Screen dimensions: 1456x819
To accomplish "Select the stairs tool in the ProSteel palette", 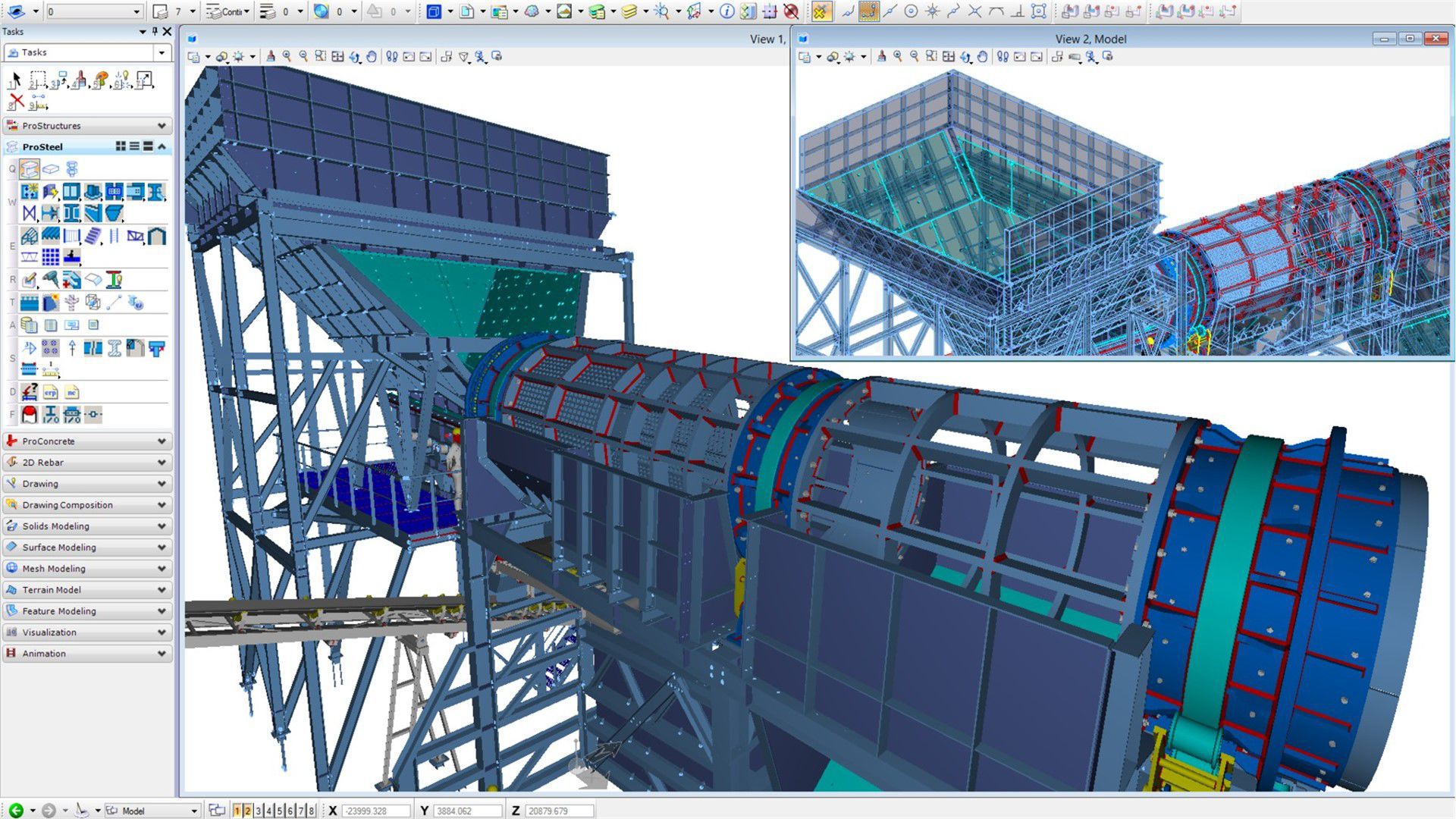I will [x=93, y=236].
